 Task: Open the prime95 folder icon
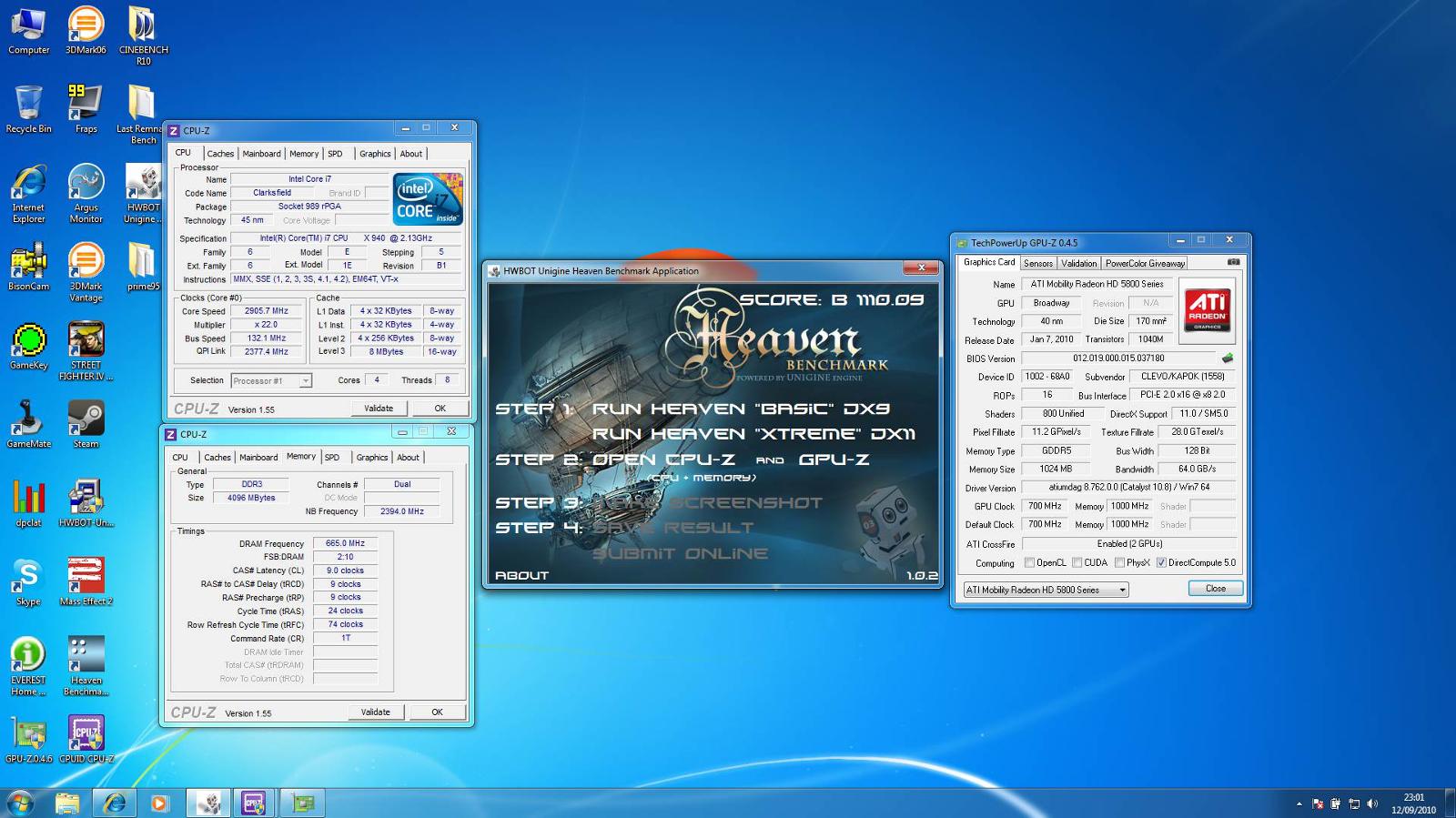[143, 267]
